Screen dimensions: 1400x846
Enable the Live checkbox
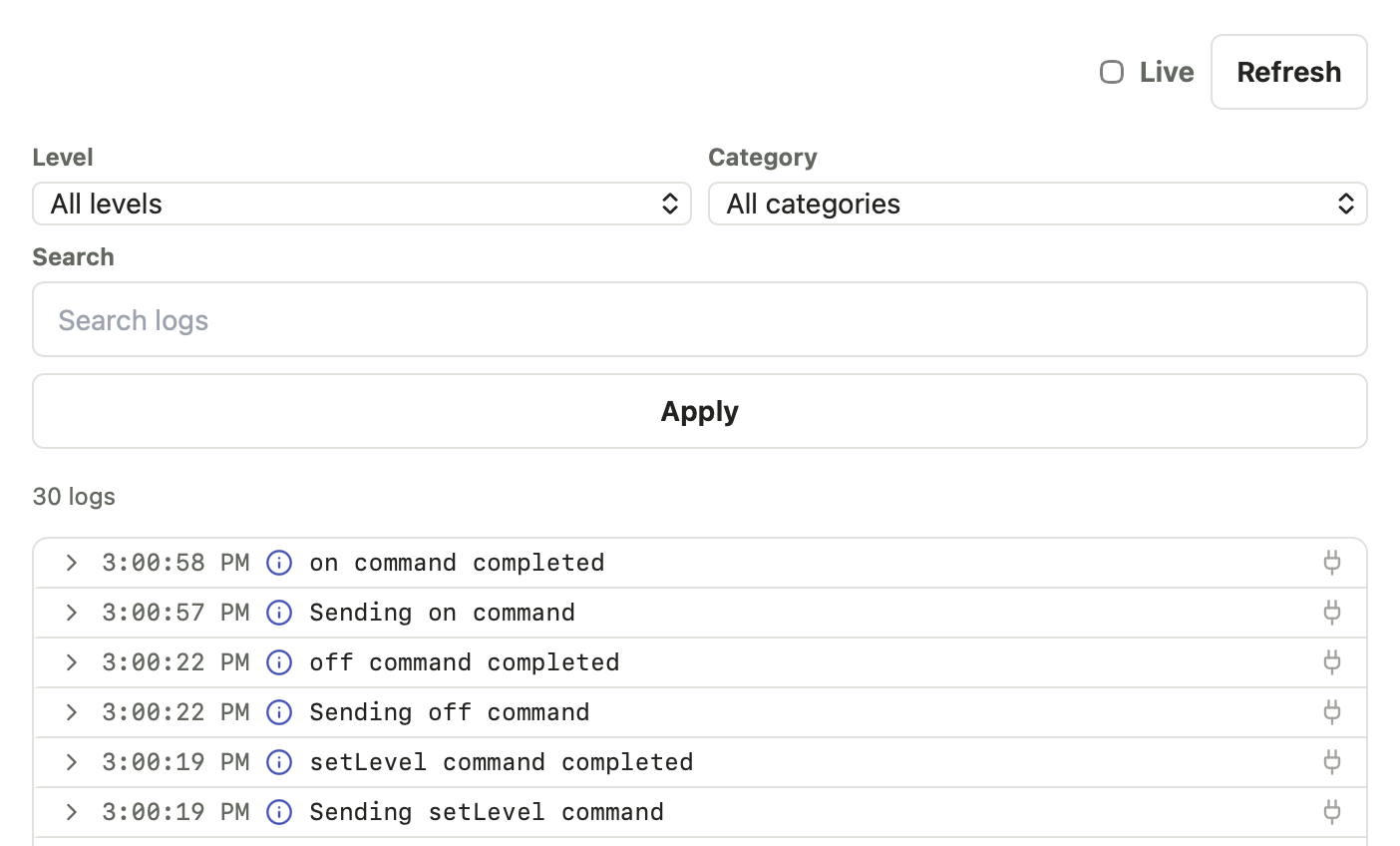tap(1112, 72)
